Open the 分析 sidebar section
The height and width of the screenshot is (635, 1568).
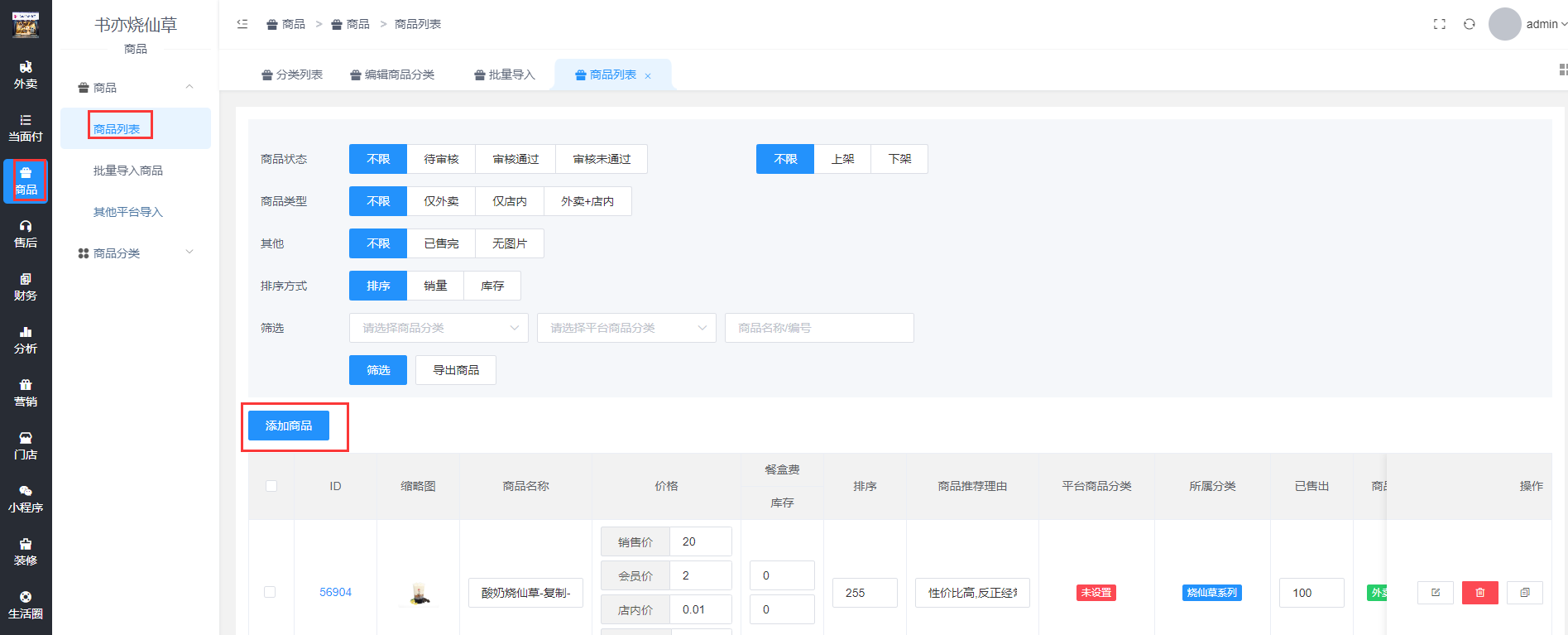26,340
